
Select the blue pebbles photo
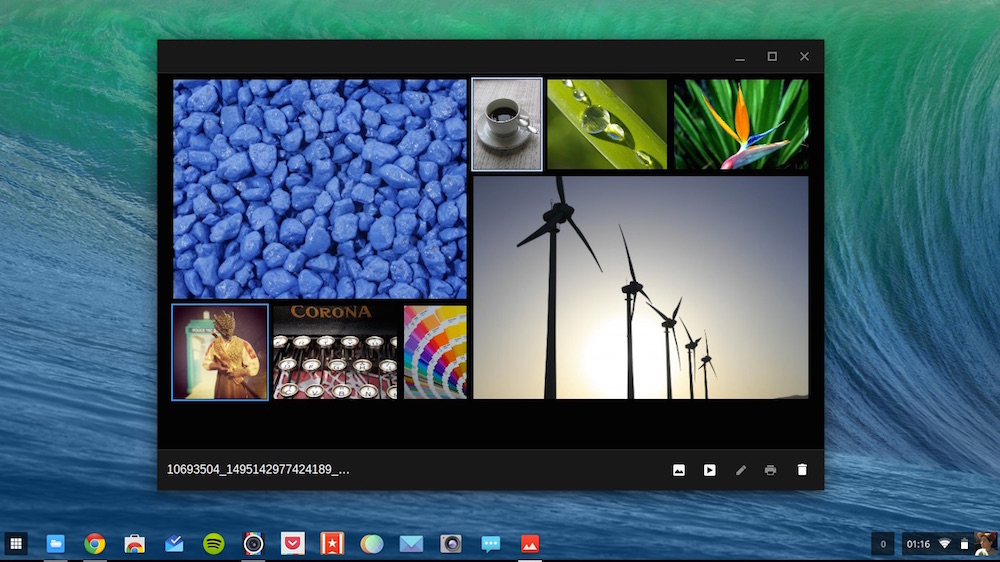tap(320, 189)
